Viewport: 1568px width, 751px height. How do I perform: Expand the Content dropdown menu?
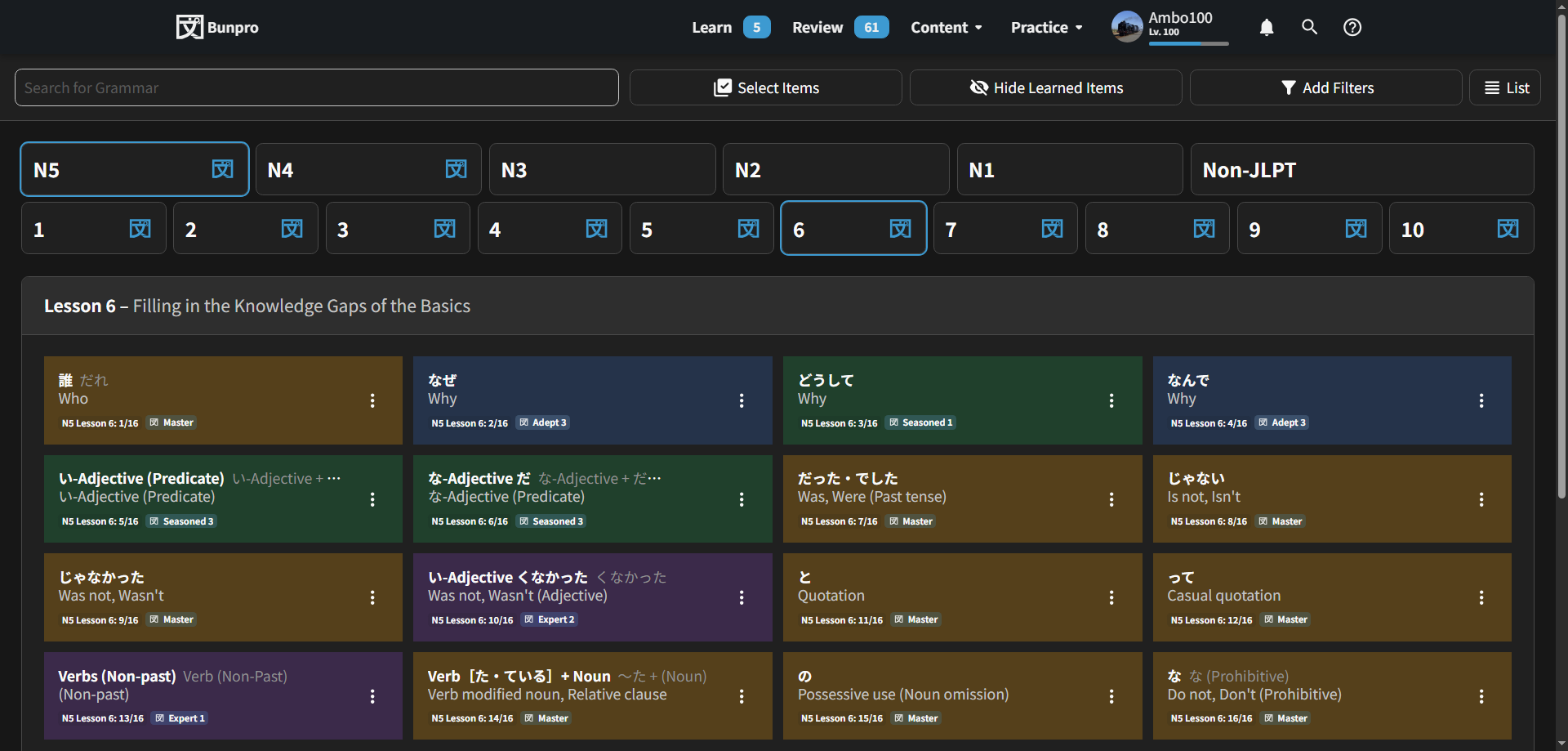pos(946,27)
